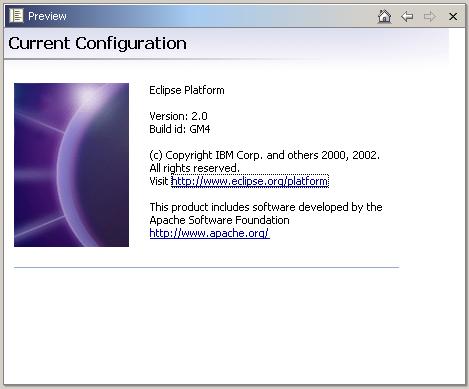469x389 pixels.
Task: Click the 'This product includes software' line
Action: pos(266,207)
